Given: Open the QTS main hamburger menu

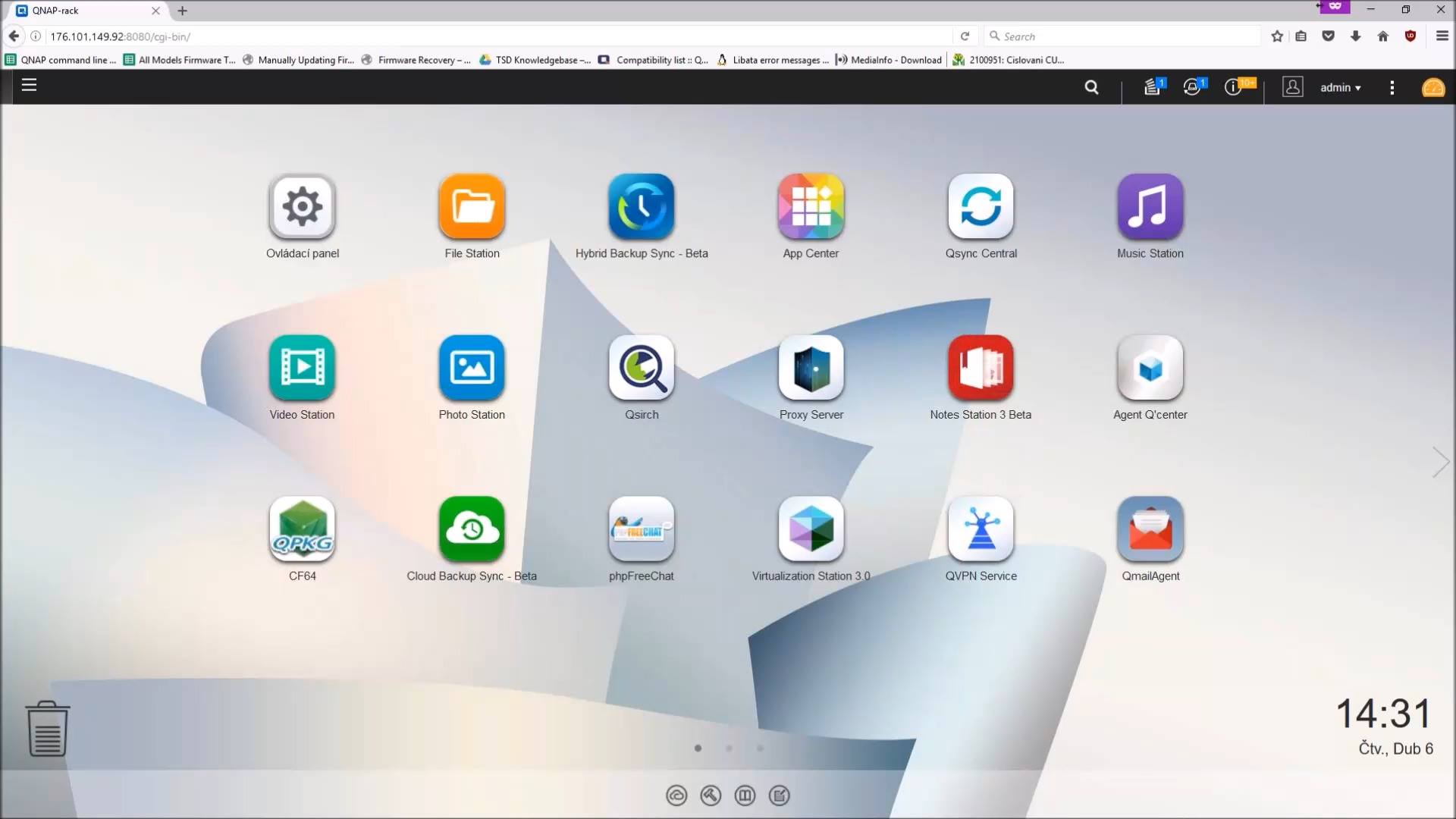Looking at the screenshot, I should [x=29, y=86].
